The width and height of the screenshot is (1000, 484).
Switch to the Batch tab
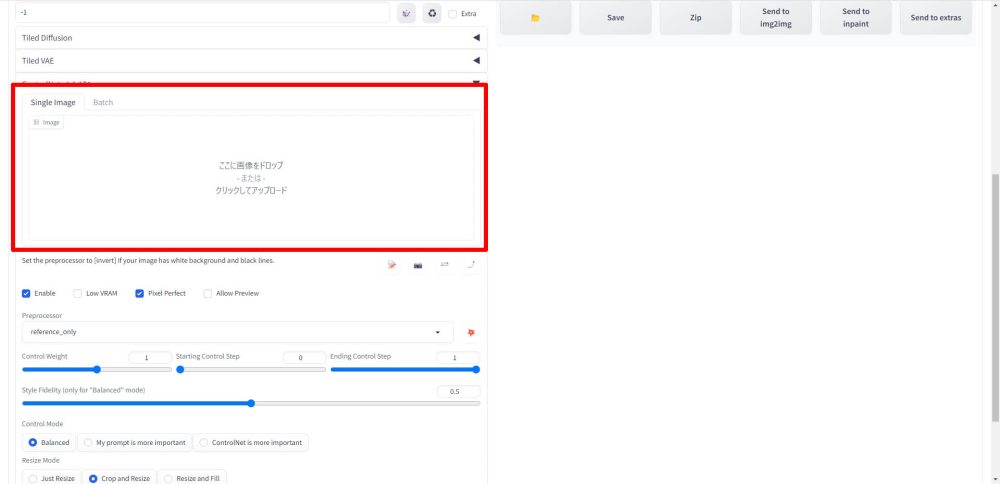(103, 102)
